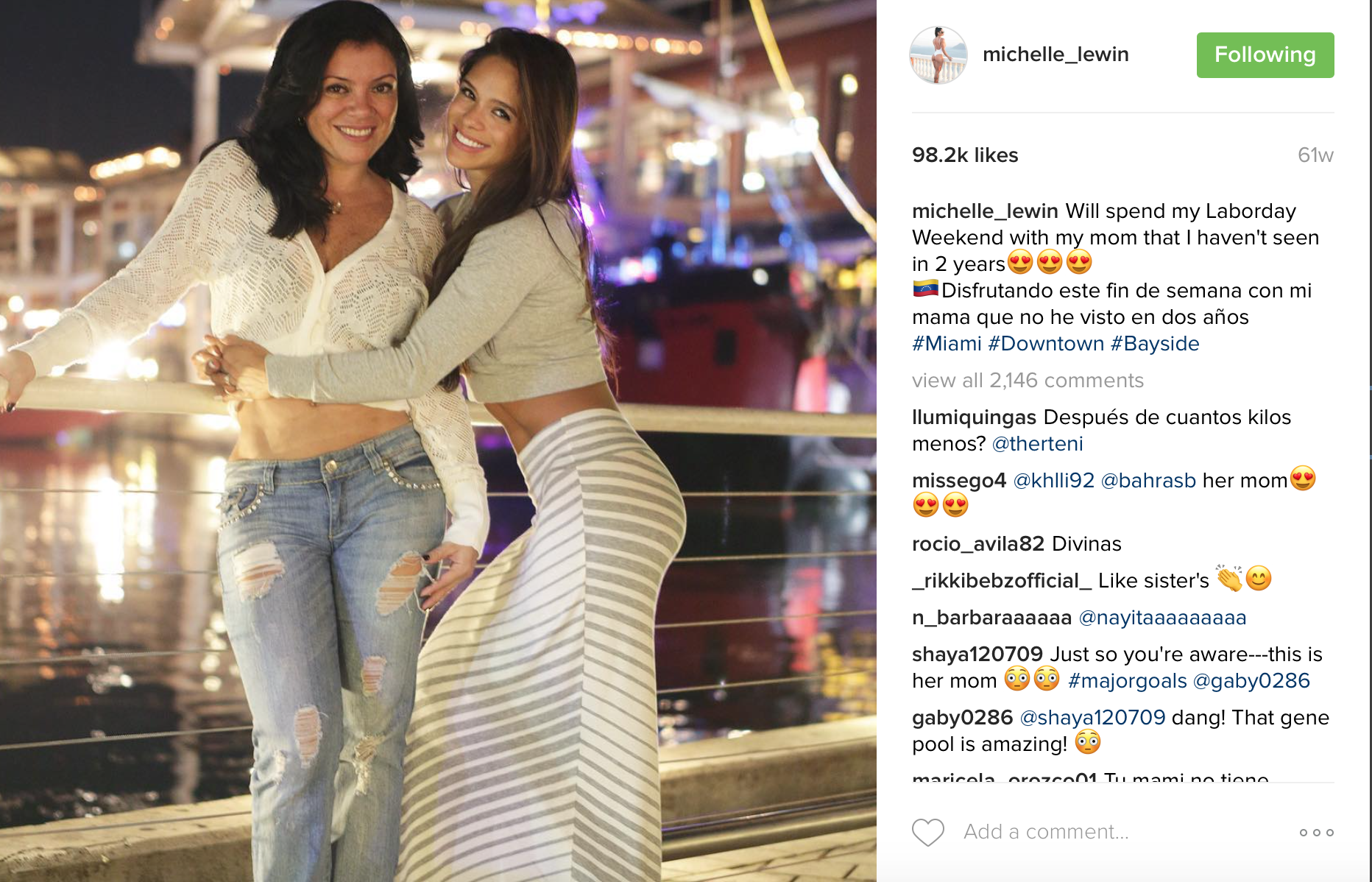This screenshot has width=1372, height=882.
Task: Toggle the green Following button
Action: 1265,55
